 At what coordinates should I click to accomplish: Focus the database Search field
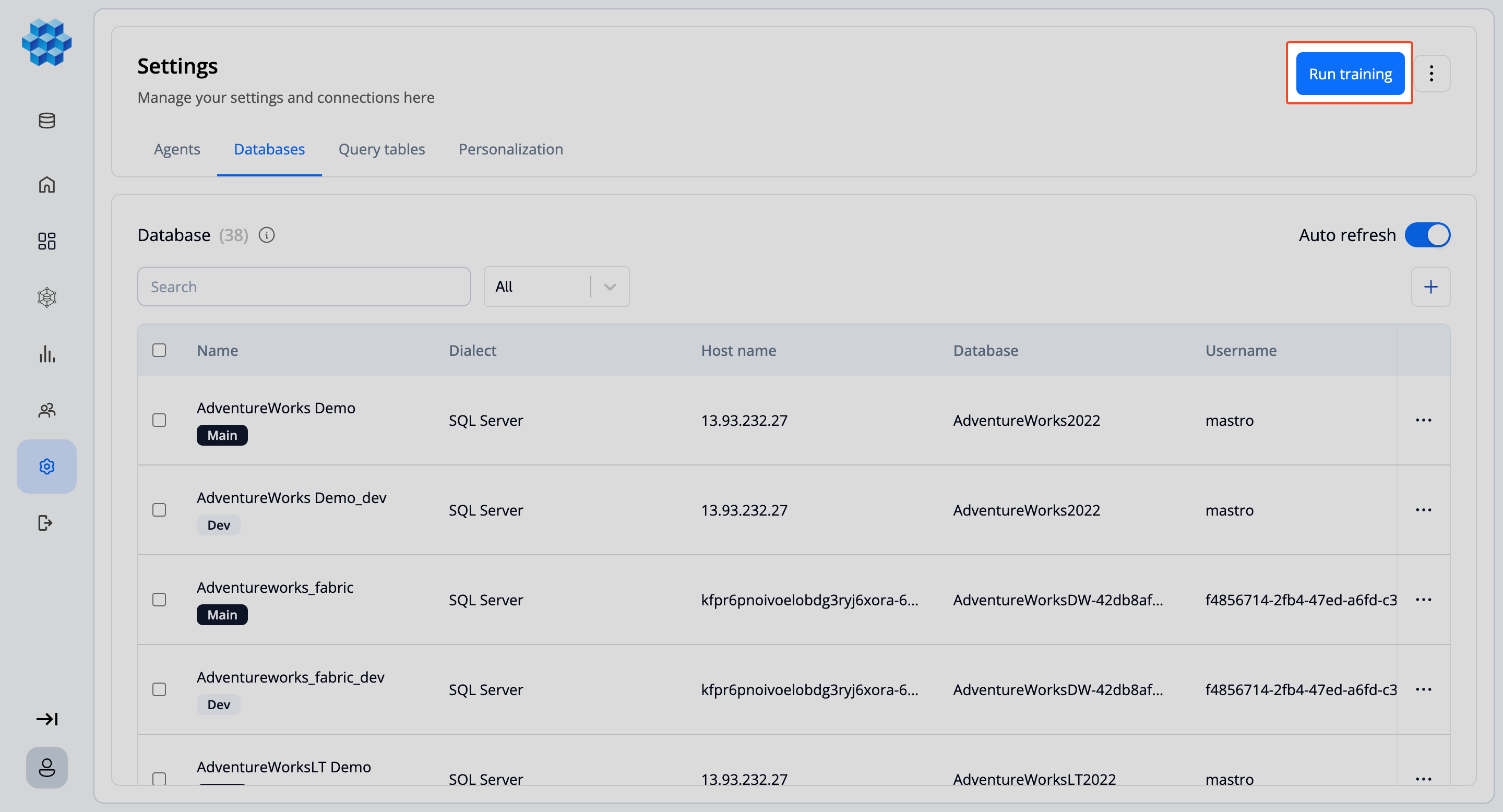point(304,287)
